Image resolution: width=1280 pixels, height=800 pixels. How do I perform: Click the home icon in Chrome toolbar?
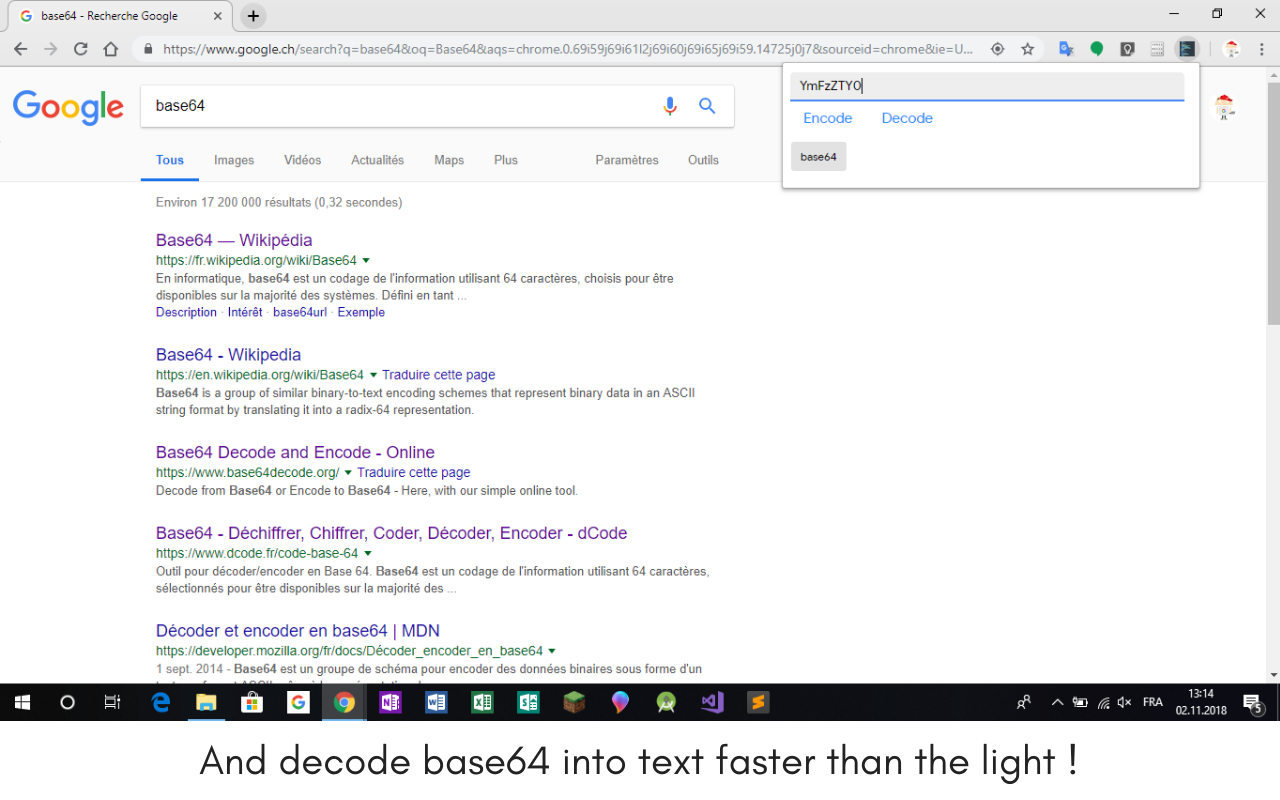tap(111, 48)
